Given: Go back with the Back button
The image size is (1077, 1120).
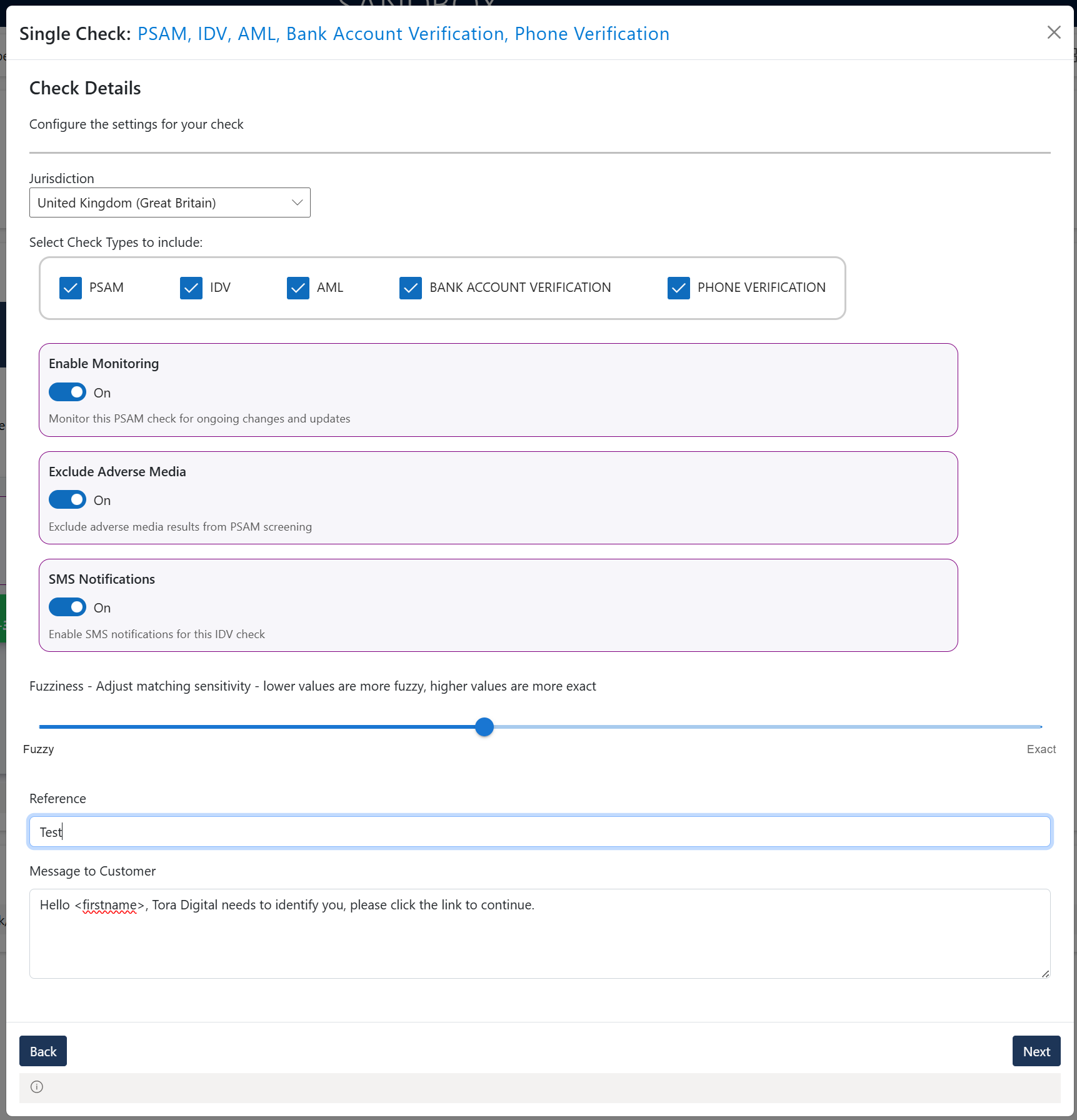Looking at the screenshot, I should 43,1051.
